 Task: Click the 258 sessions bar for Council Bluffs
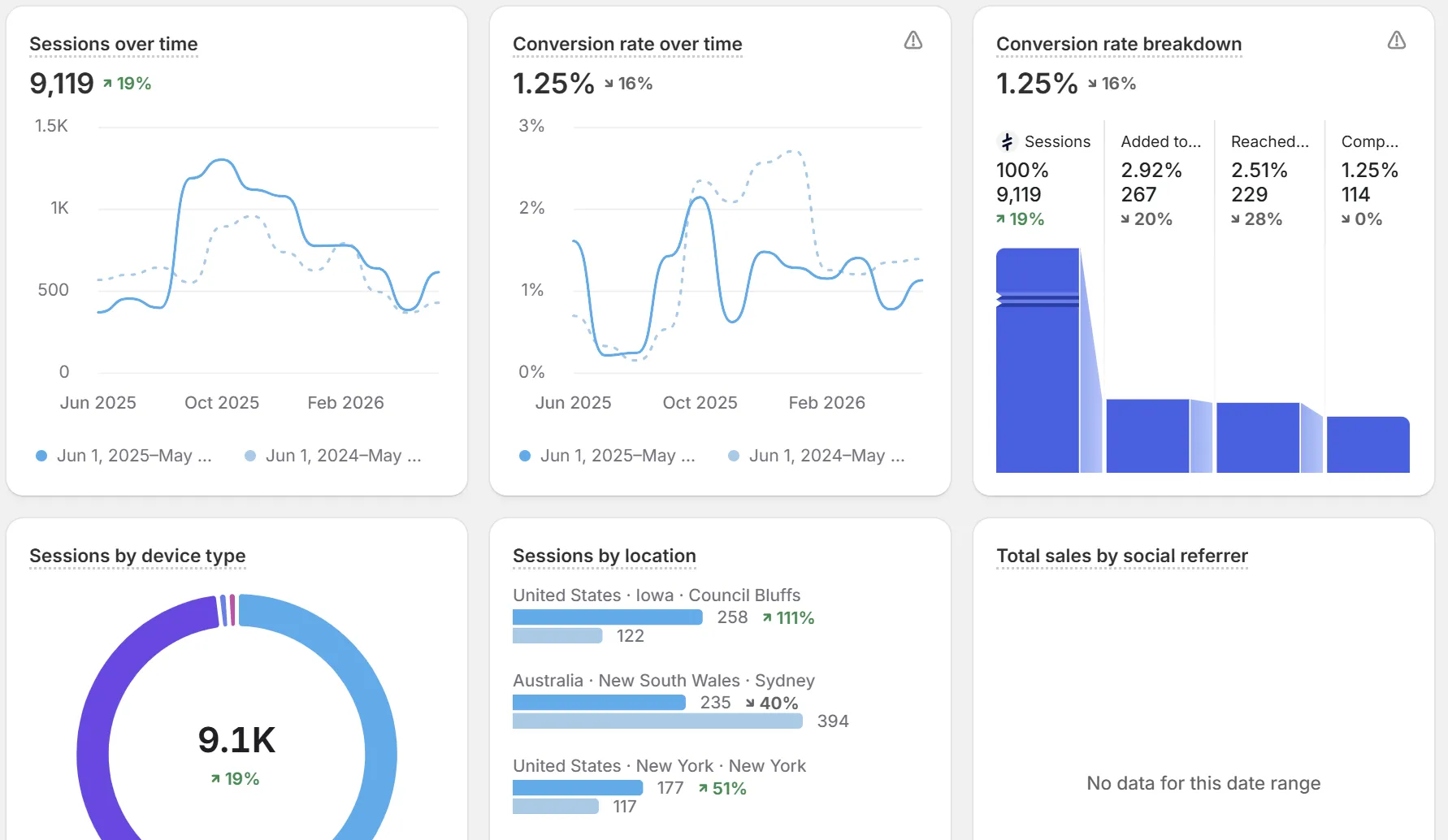[x=608, y=617]
